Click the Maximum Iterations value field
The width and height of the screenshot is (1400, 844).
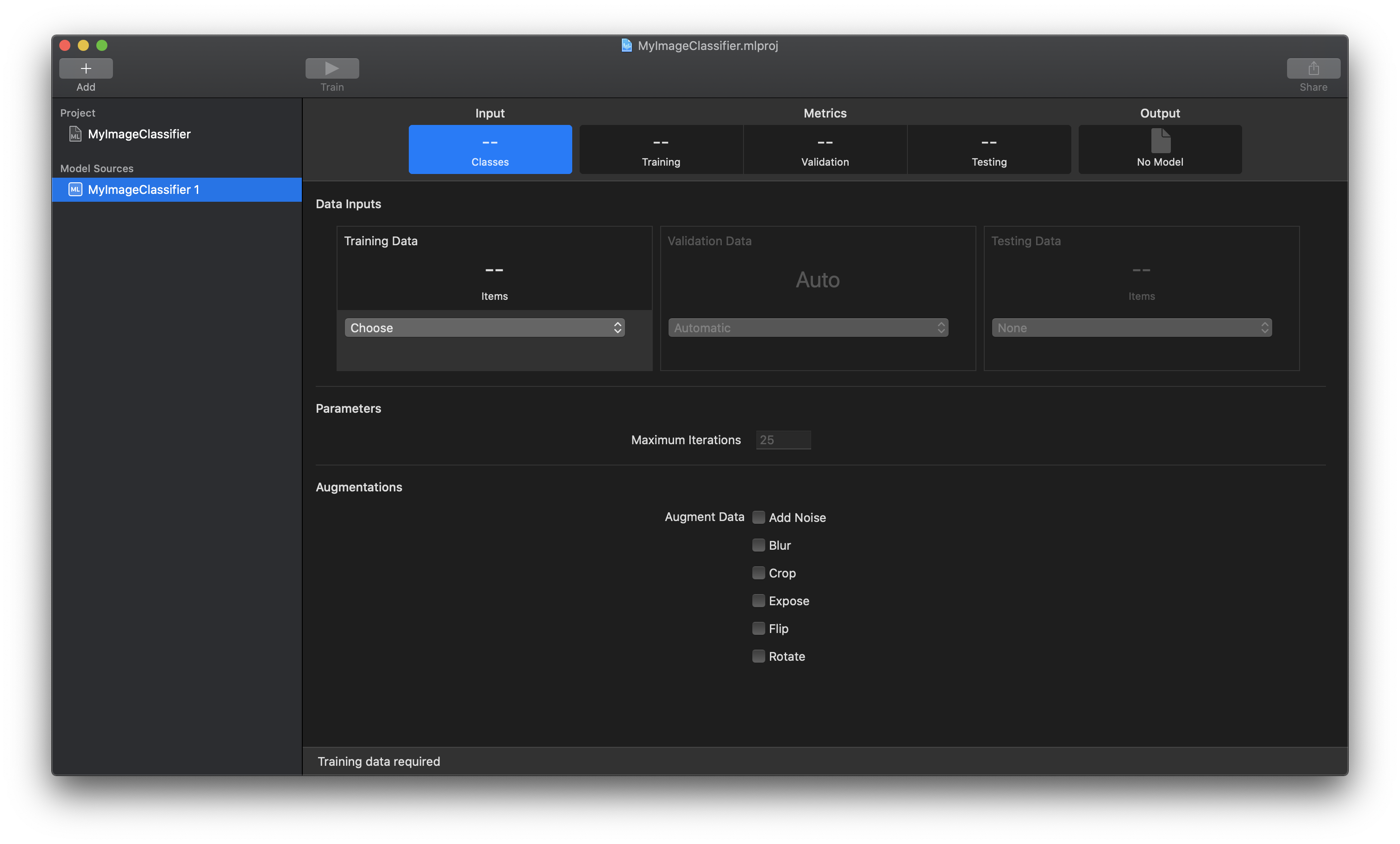pyautogui.click(x=783, y=440)
